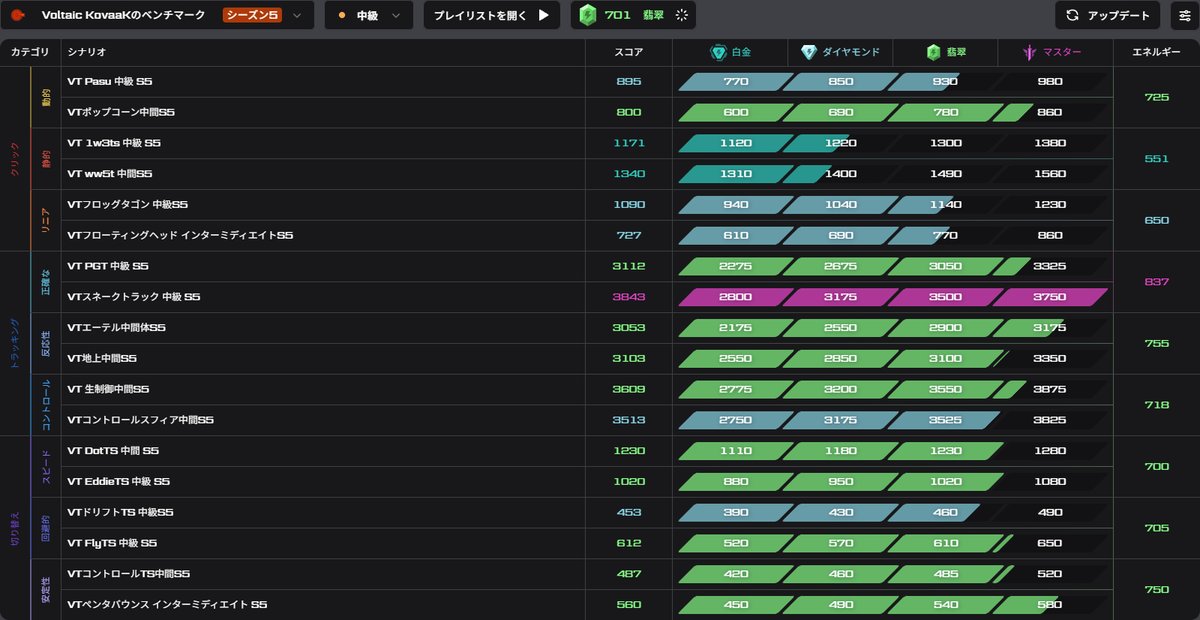Select the VT地上中間S5 scenario

tap(102, 358)
